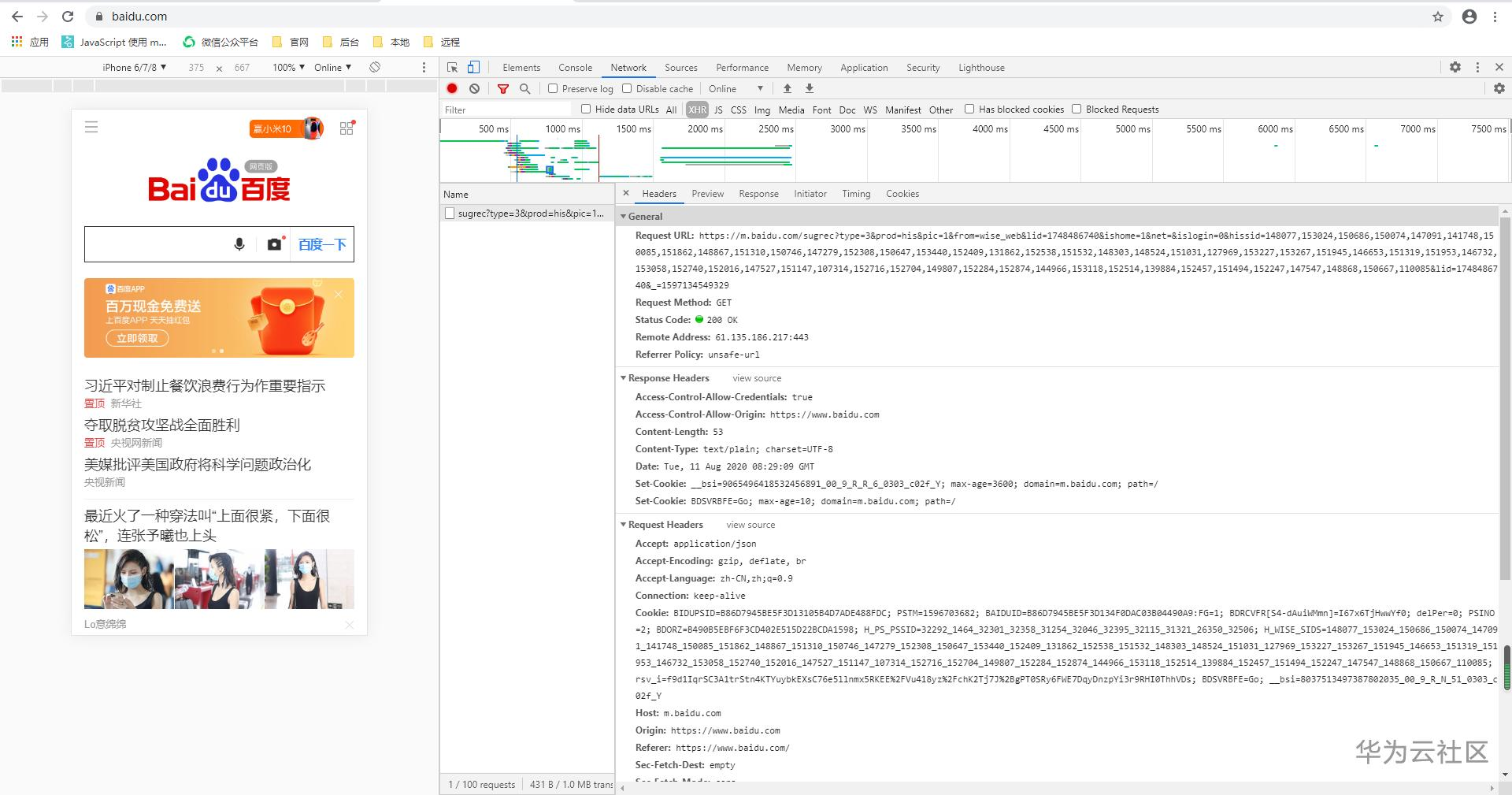Image resolution: width=1512 pixels, height=795 pixels.
Task: Switch to the Console panel
Action: (576, 68)
